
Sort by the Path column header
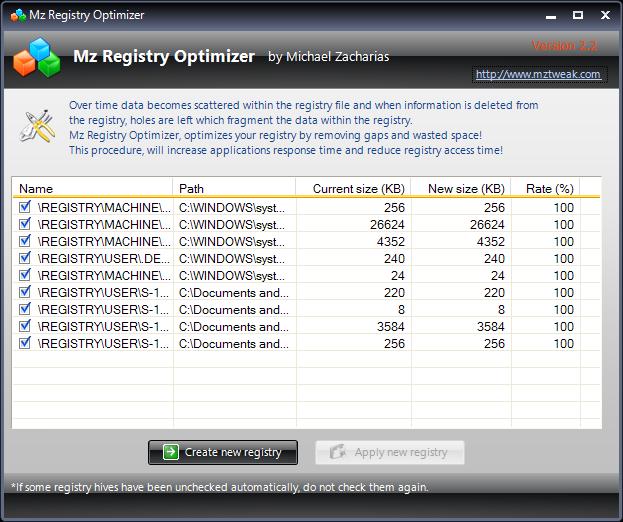(x=234, y=188)
